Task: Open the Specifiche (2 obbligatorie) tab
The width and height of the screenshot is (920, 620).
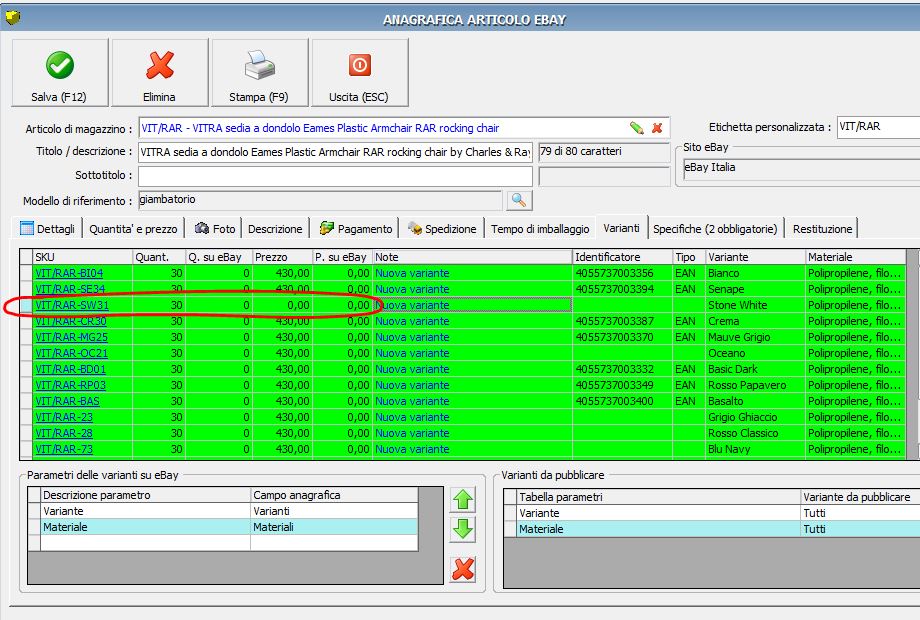Action: [714, 229]
